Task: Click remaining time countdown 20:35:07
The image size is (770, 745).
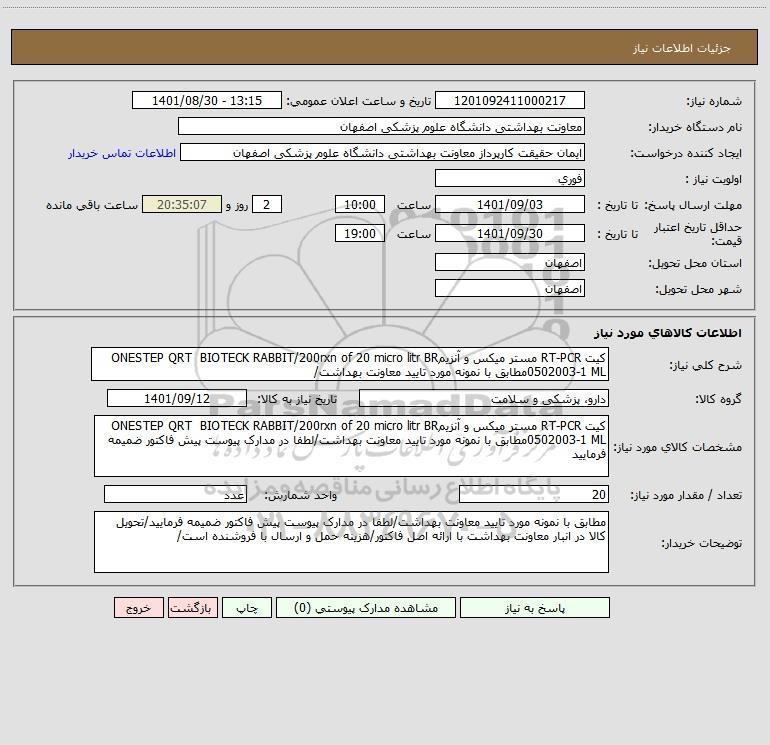Action: 182,204
